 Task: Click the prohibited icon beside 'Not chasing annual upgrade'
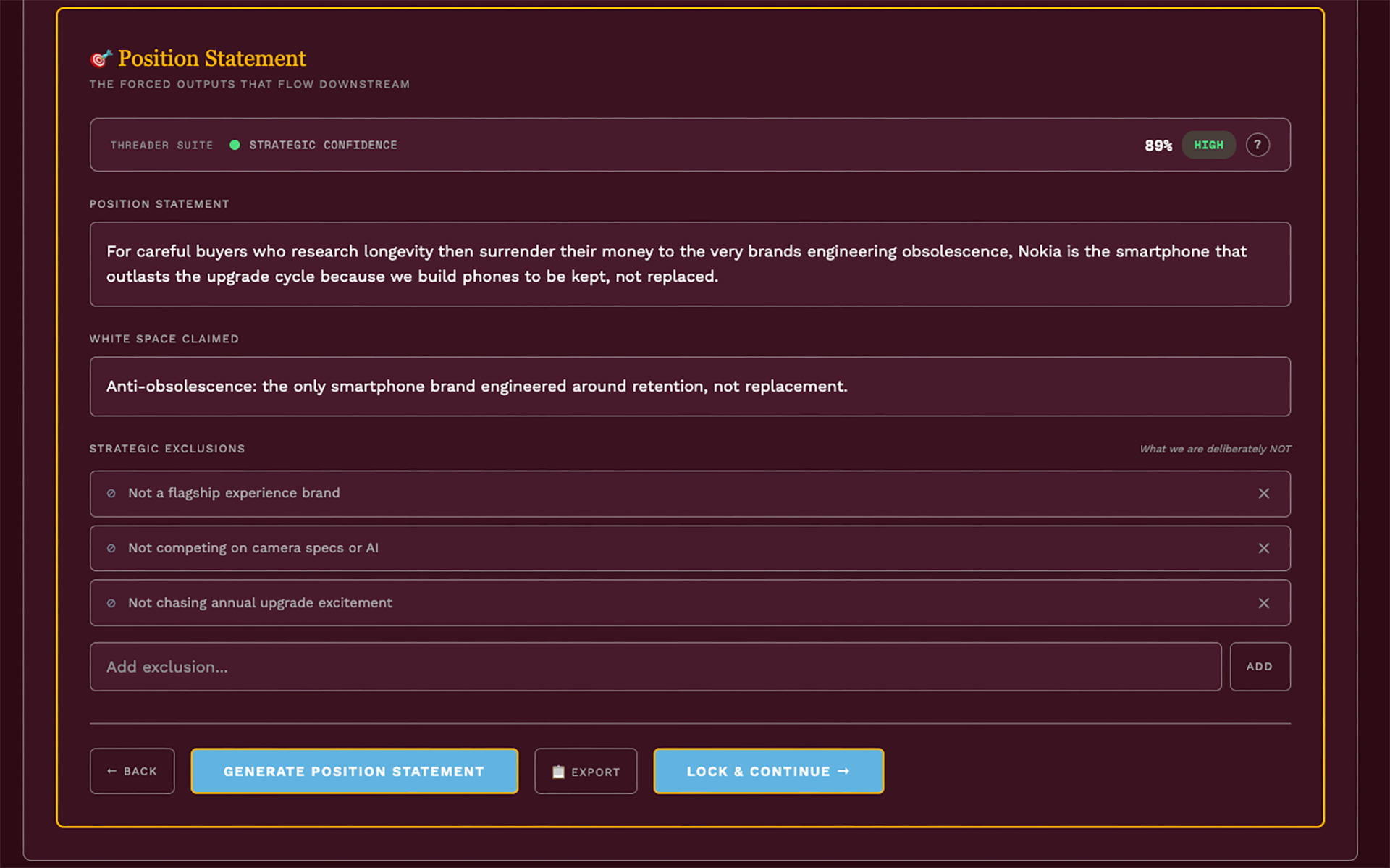tap(111, 603)
